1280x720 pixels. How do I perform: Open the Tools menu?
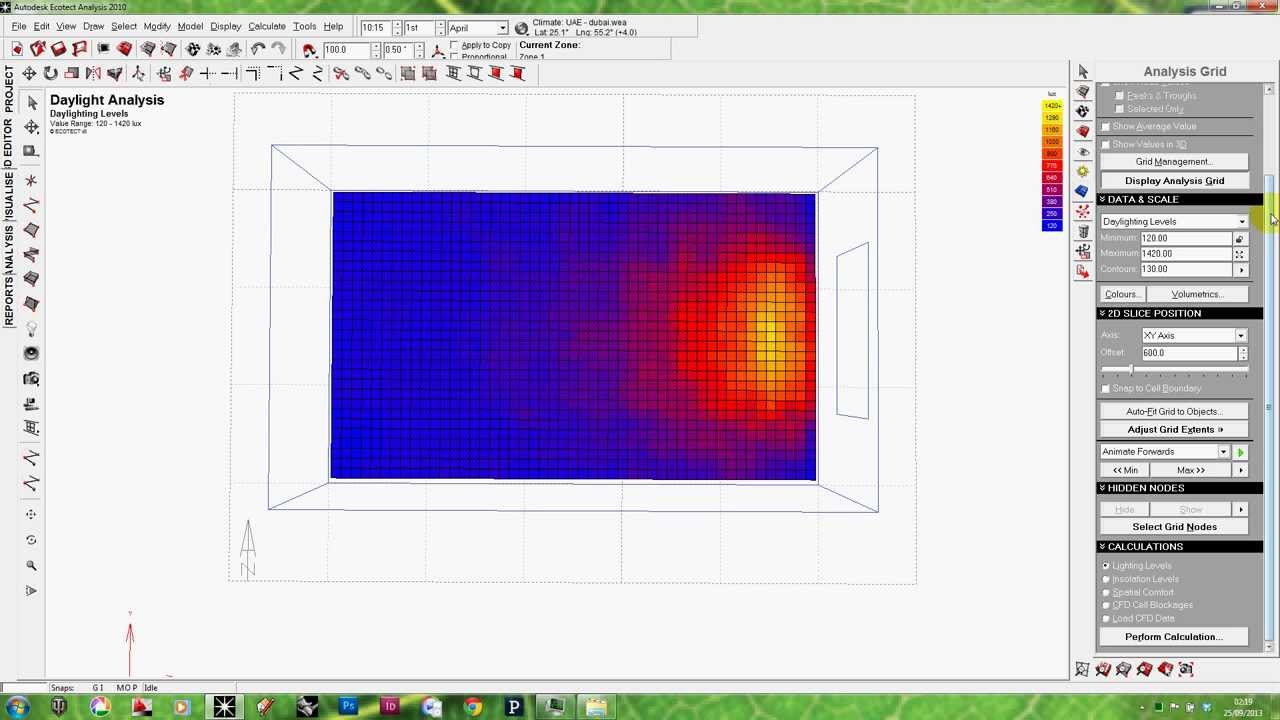(x=305, y=27)
